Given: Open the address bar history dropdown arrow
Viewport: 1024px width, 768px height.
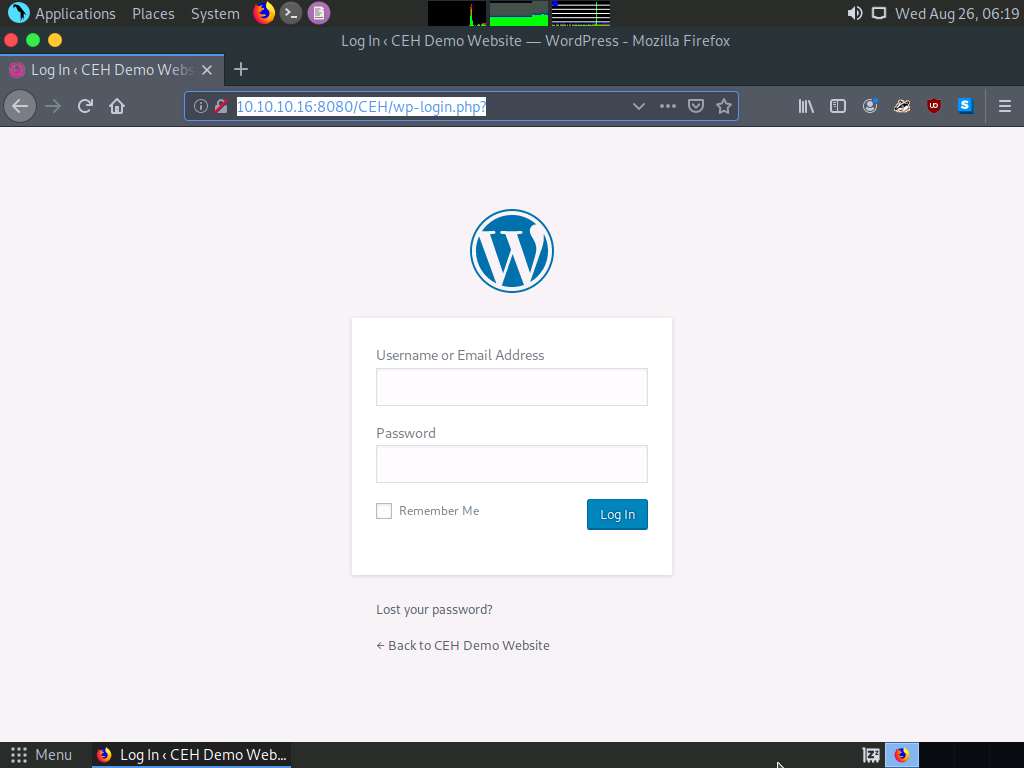Looking at the screenshot, I should point(639,106).
